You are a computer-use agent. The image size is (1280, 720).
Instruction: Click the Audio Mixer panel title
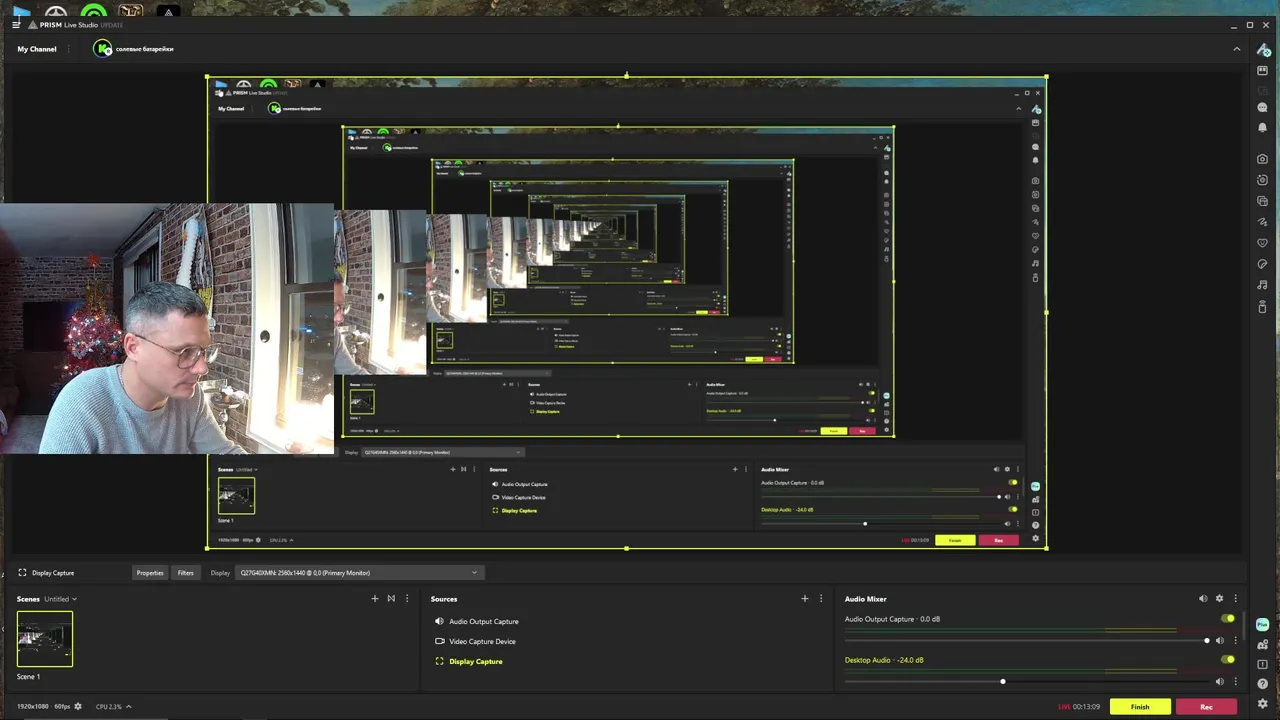[x=865, y=599]
